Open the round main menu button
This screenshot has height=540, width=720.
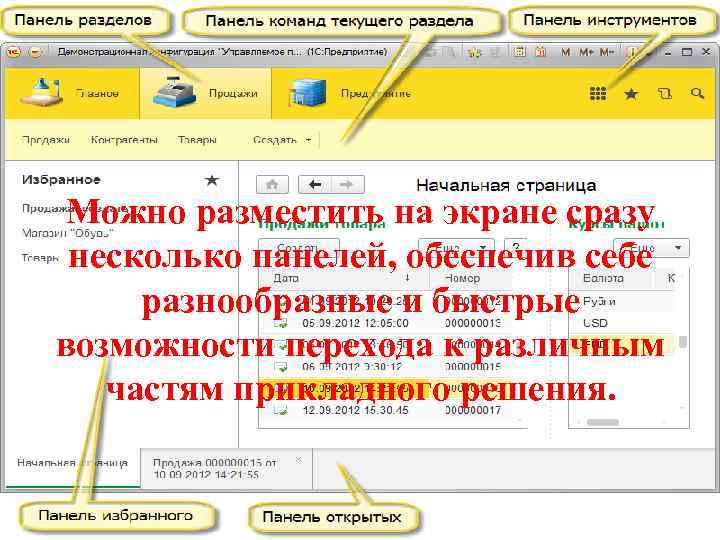tap(35, 52)
